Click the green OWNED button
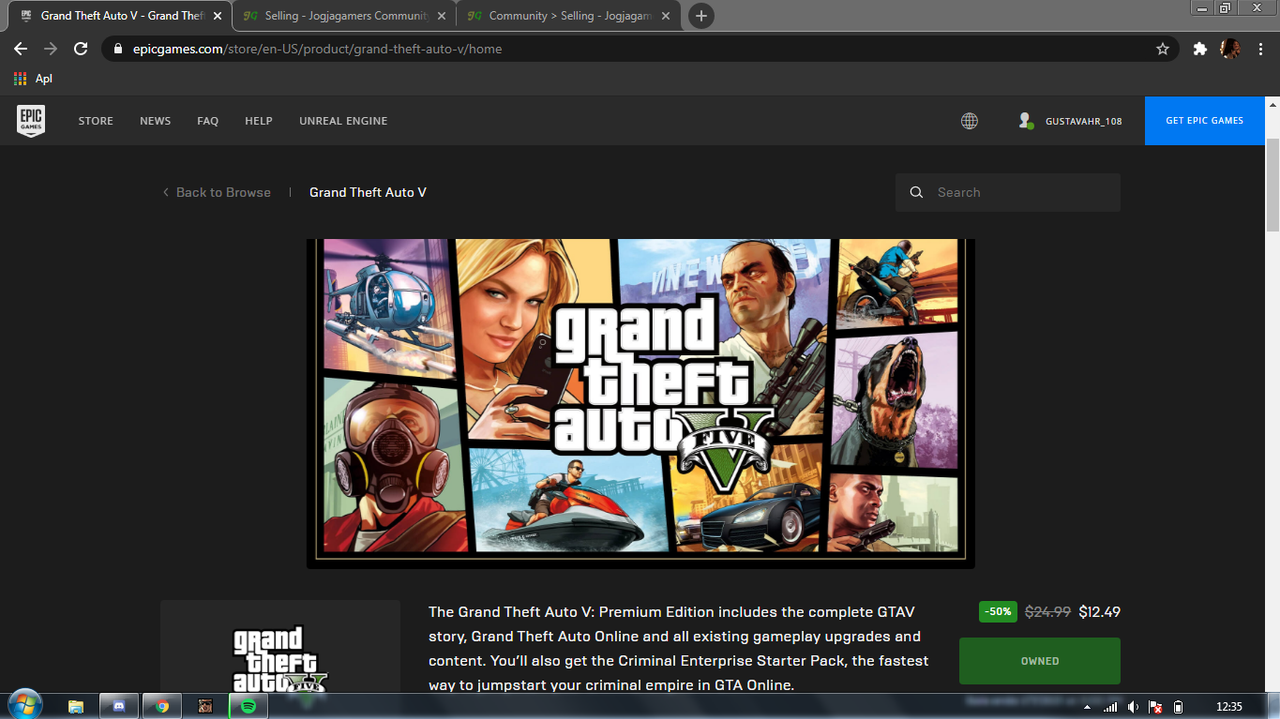The height and width of the screenshot is (719, 1280). coord(1040,661)
